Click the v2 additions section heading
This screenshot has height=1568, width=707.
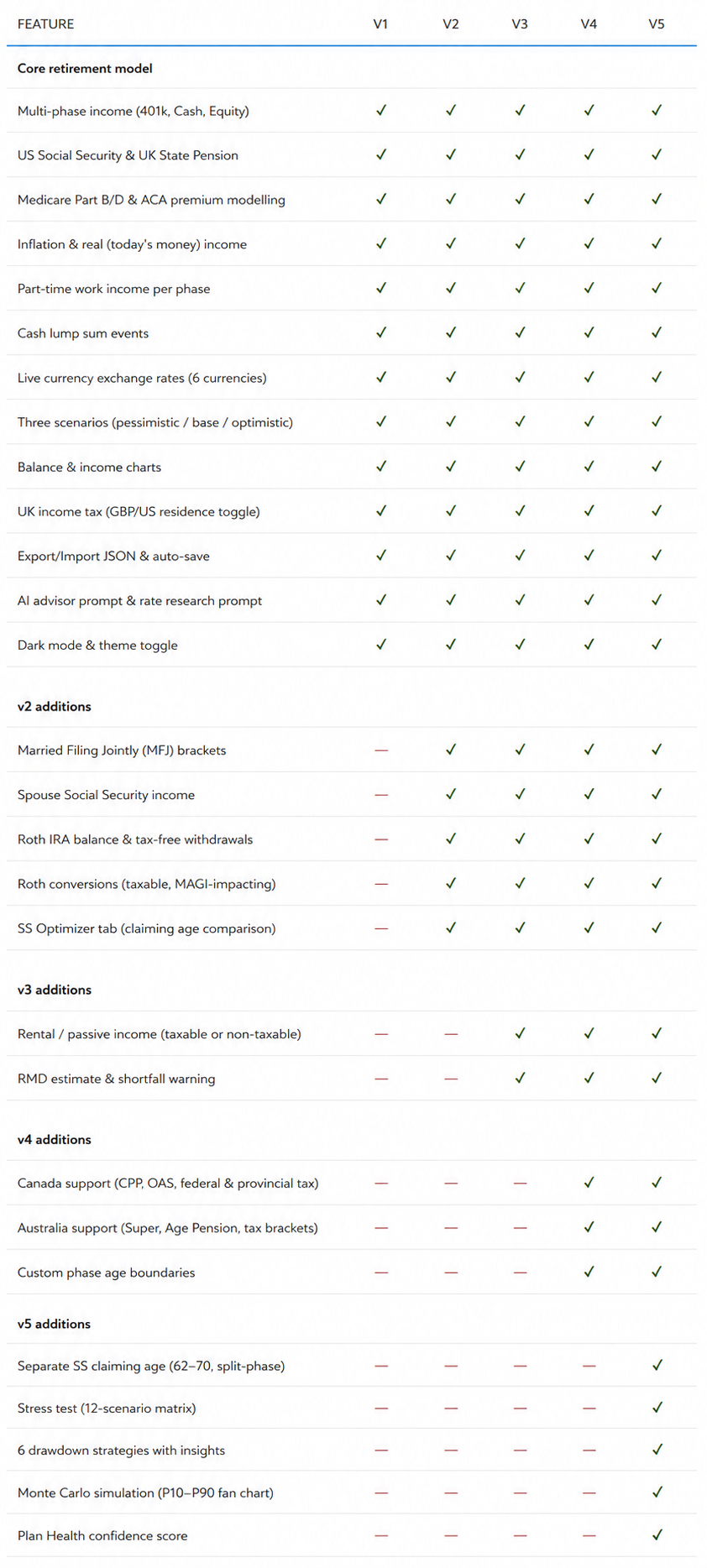coord(55,706)
